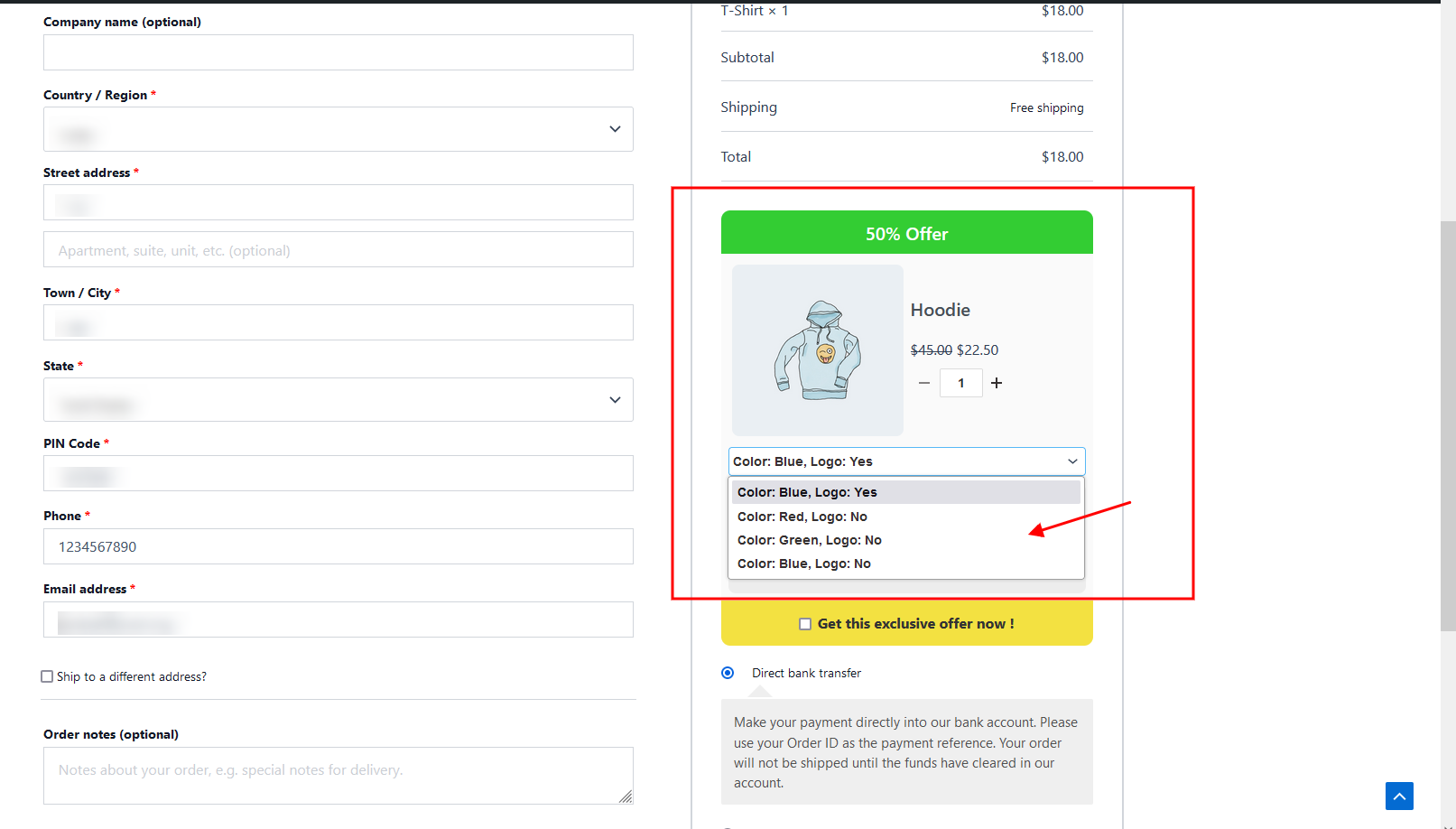Expand the State dropdown
Screen dimensions: 1456x829
click(338, 399)
